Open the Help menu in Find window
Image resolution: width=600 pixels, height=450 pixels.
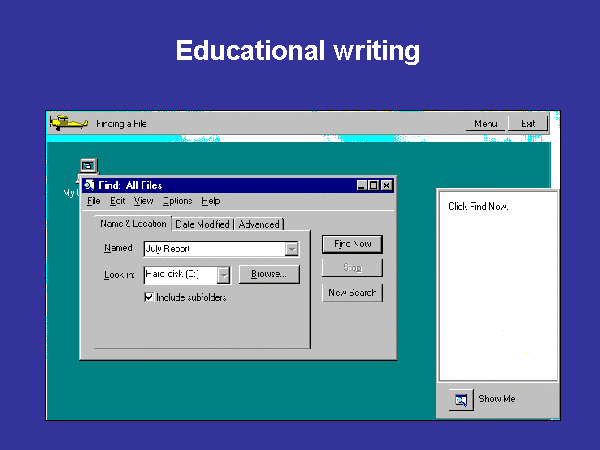tap(210, 201)
